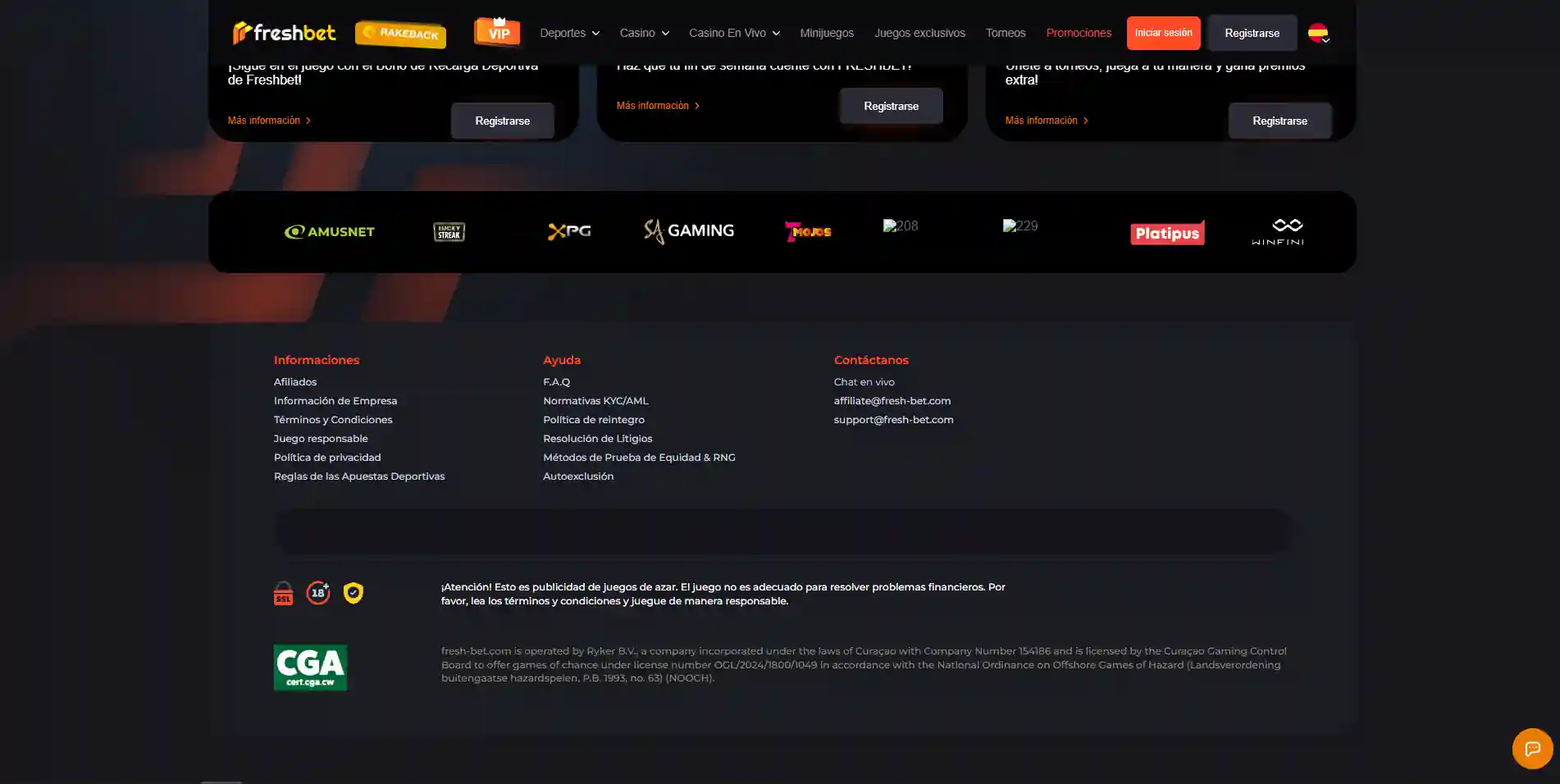This screenshot has height=784, width=1560.
Task: Click the SSL padlock badge
Action: point(283,593)
